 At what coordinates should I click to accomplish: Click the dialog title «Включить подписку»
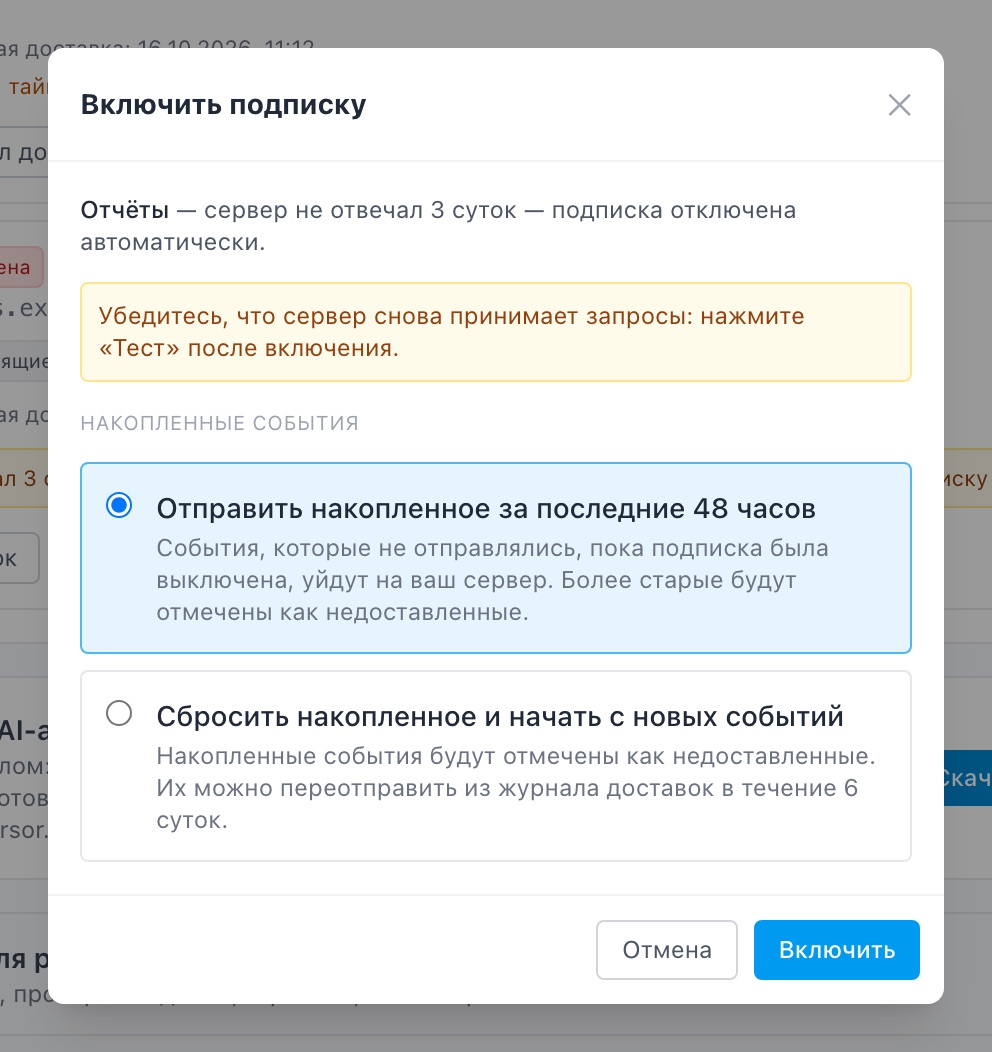click(223, 105)
